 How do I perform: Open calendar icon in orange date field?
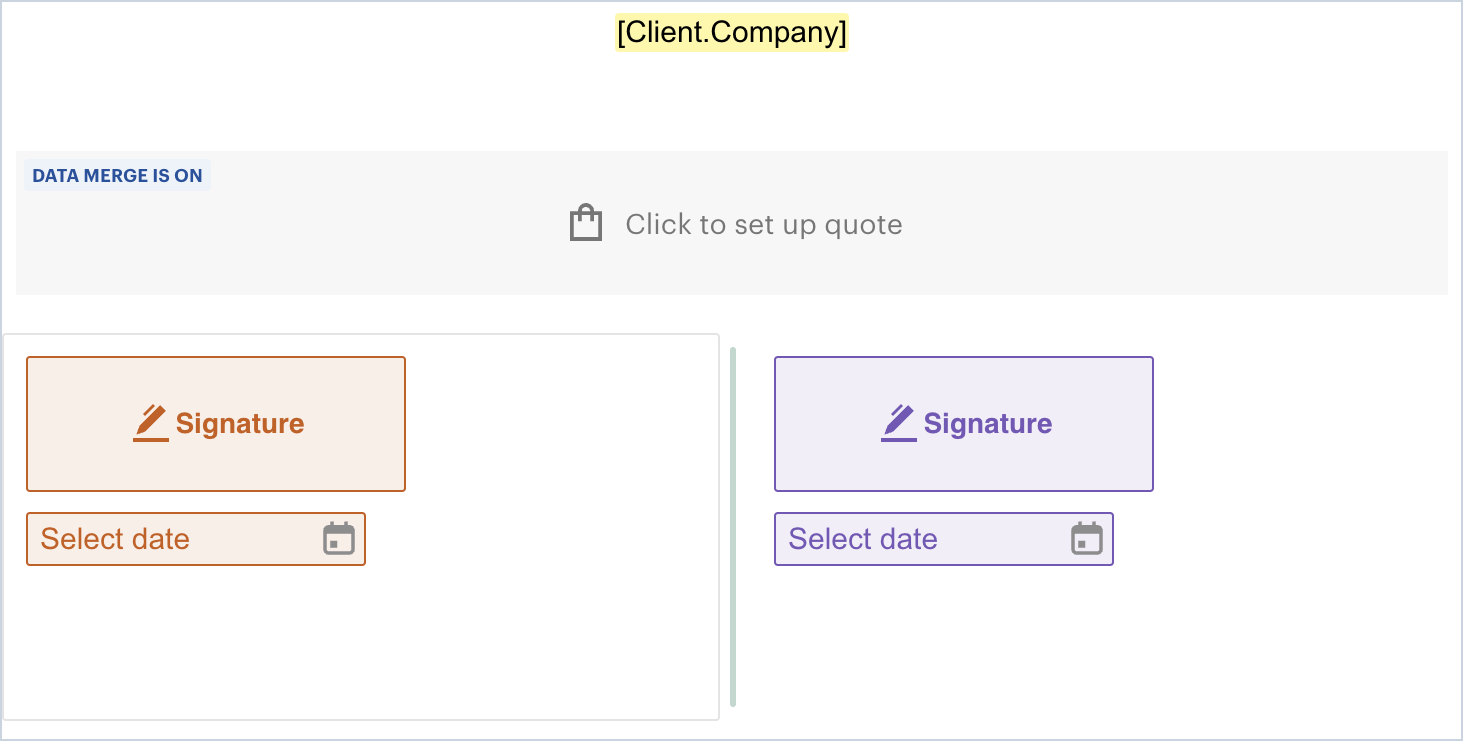(x=339, y=539)
